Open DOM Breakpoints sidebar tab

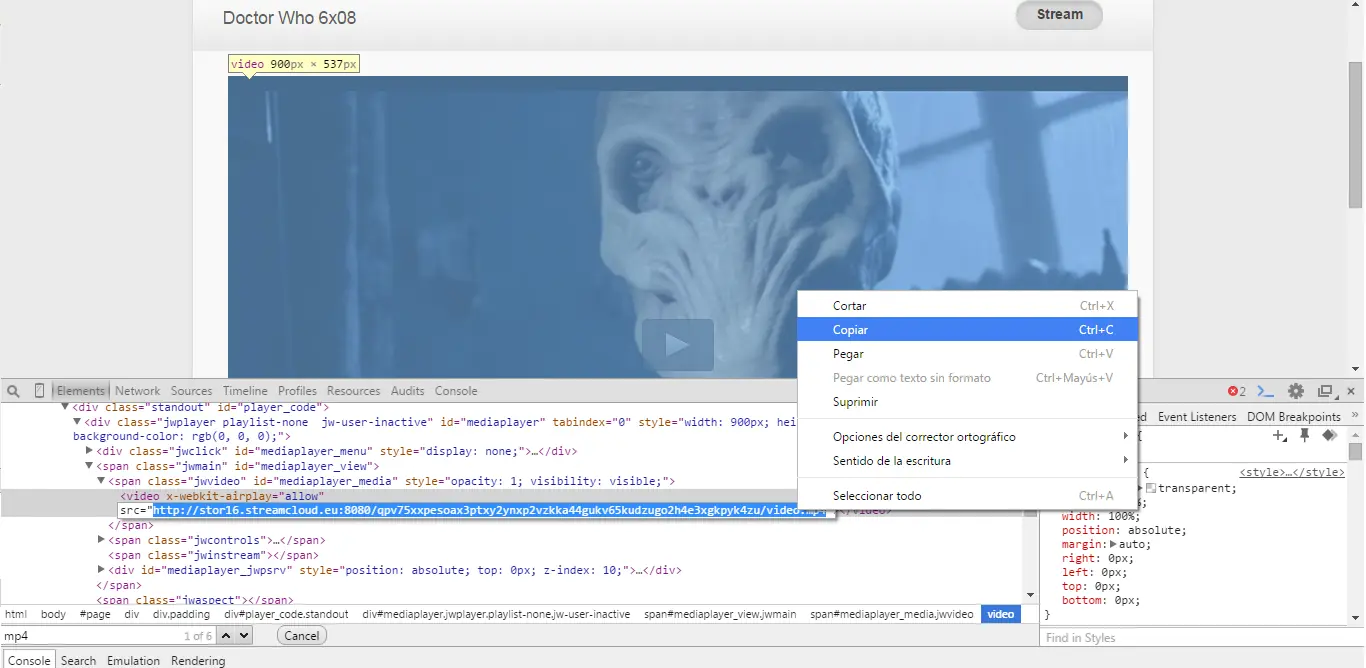pos(1293,416)
